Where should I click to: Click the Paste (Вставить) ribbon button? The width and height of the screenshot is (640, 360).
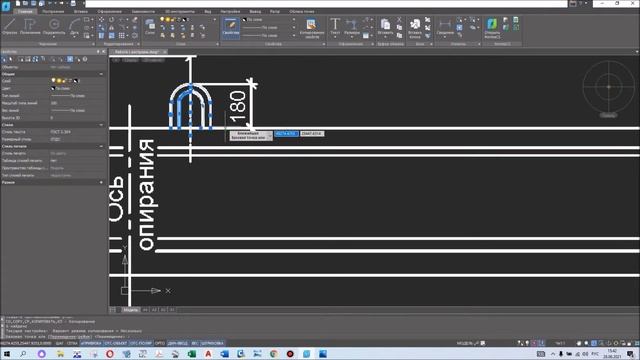click(385, 27)
